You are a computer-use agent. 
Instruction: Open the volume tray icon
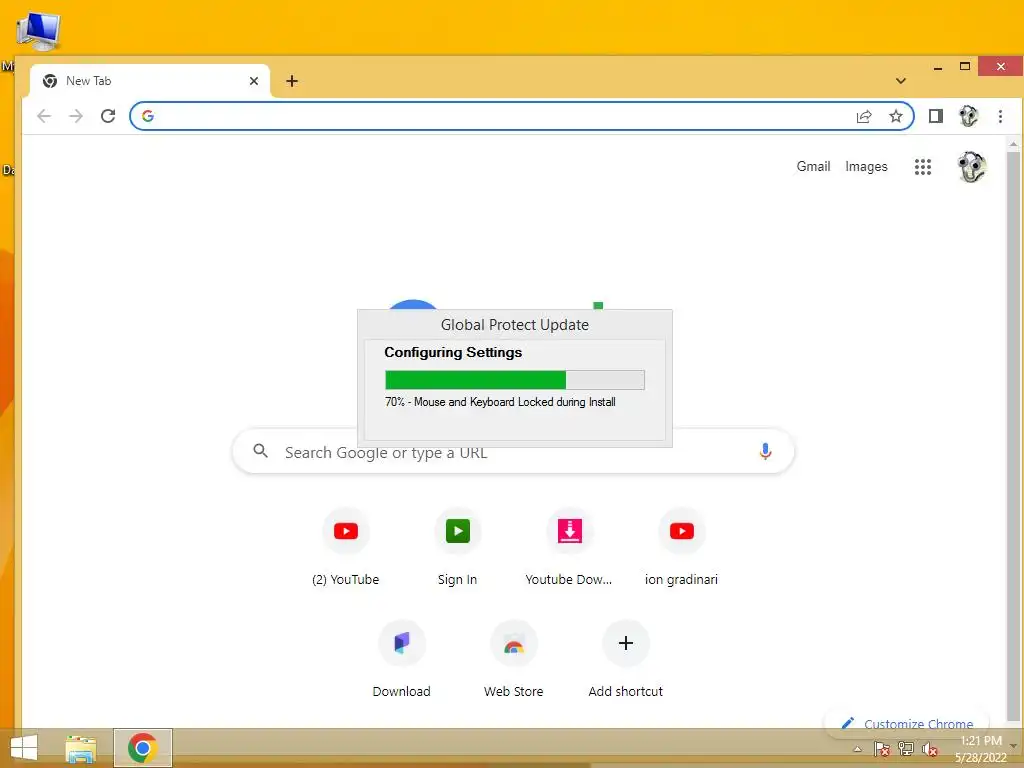930,749
